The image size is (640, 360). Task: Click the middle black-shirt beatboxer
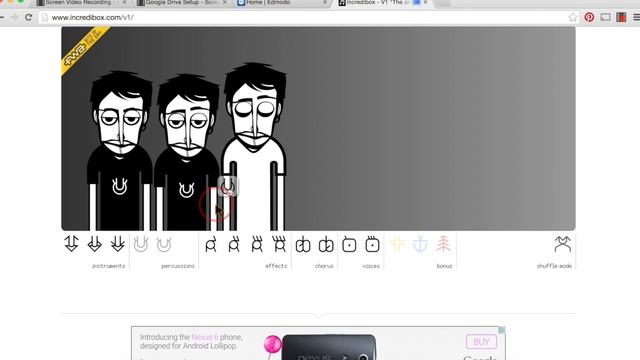pyautogui.click(x=187, y=153)
